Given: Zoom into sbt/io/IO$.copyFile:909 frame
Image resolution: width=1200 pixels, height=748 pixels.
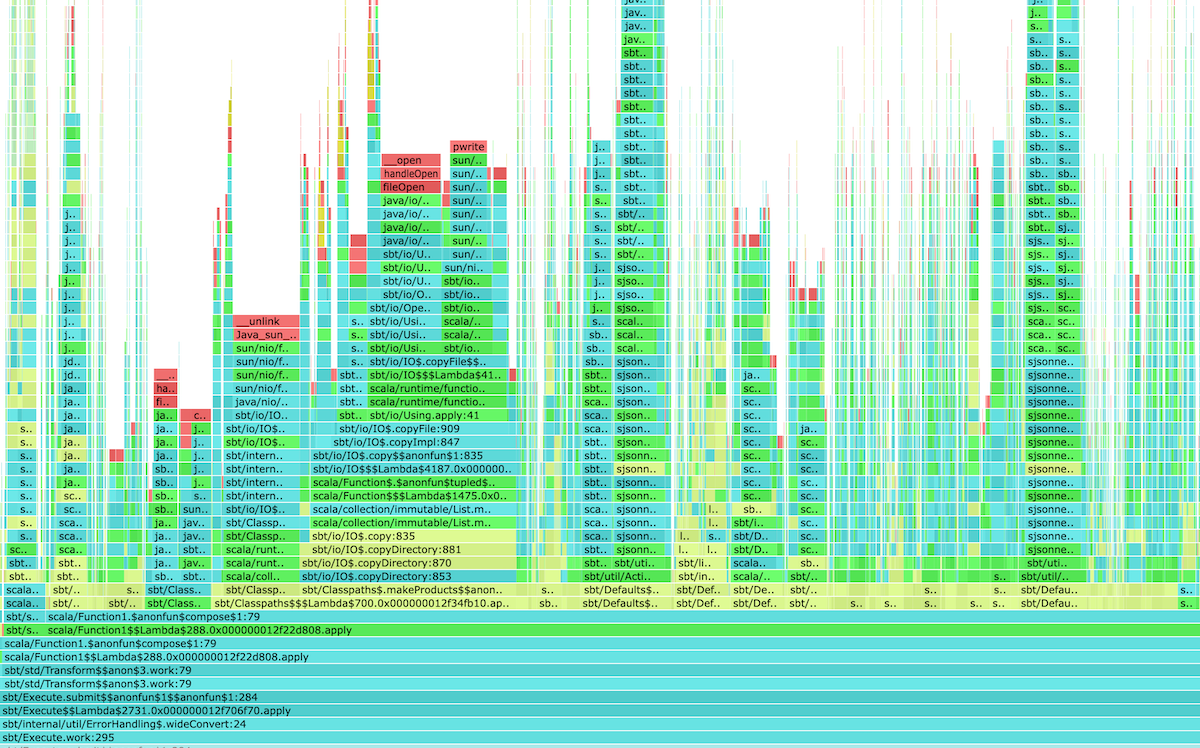Looking at the screenshot, I should pos(413,428).
